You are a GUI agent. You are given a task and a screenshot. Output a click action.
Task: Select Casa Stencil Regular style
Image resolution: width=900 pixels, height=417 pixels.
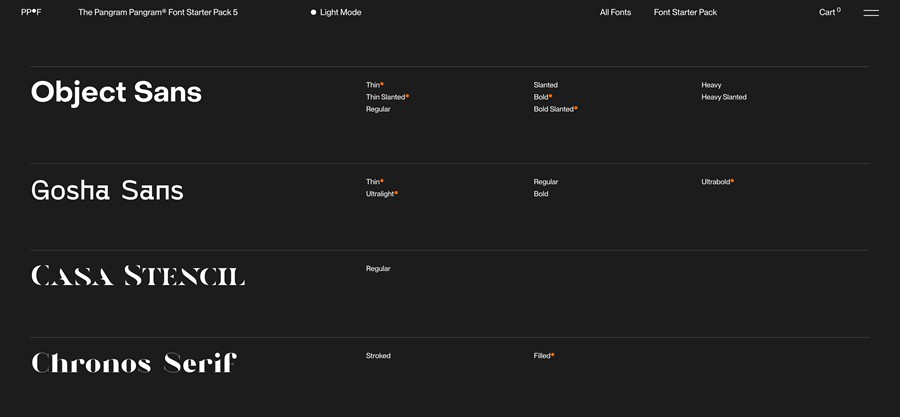(x=378, y=268)
